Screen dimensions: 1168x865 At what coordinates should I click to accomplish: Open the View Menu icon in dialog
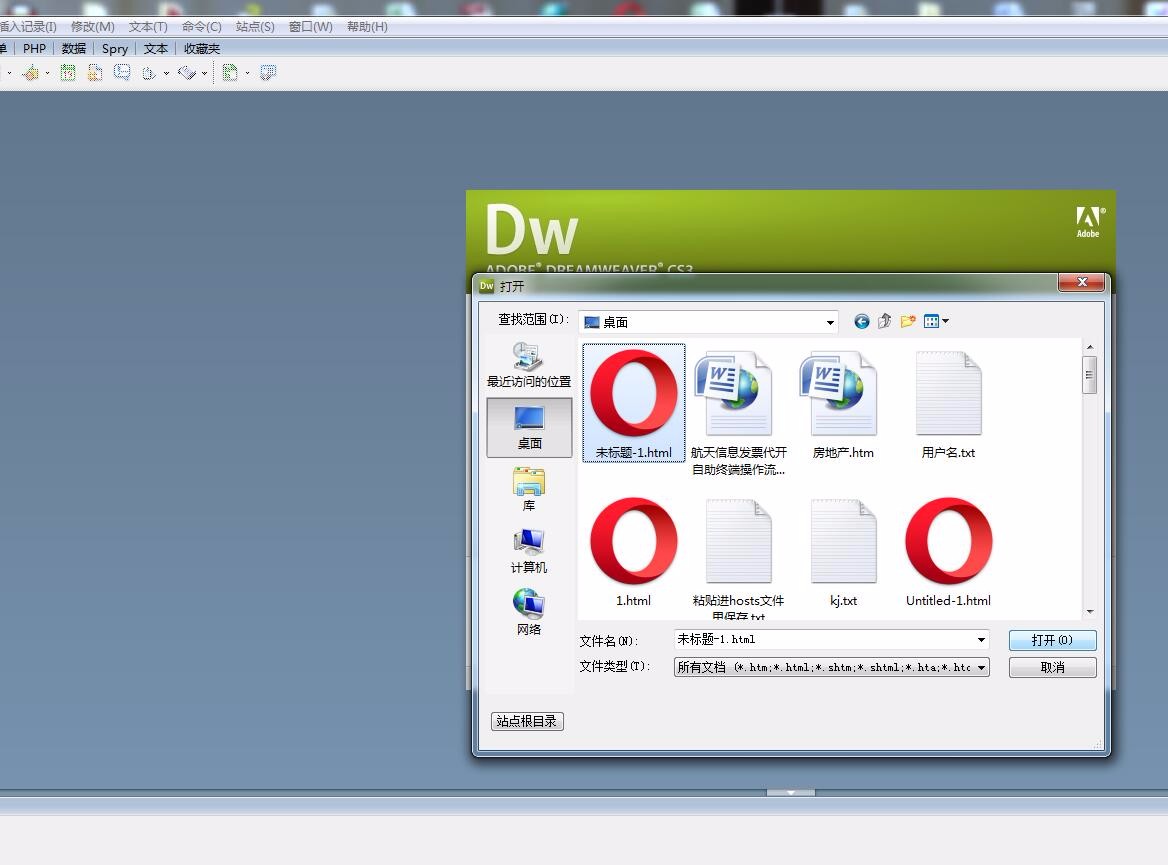point(936,321)
